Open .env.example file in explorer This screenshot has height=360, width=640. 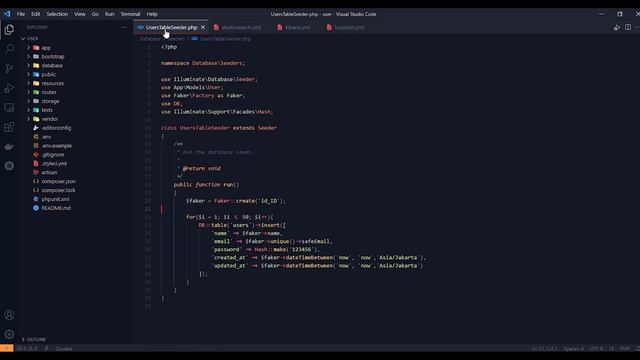57,146
